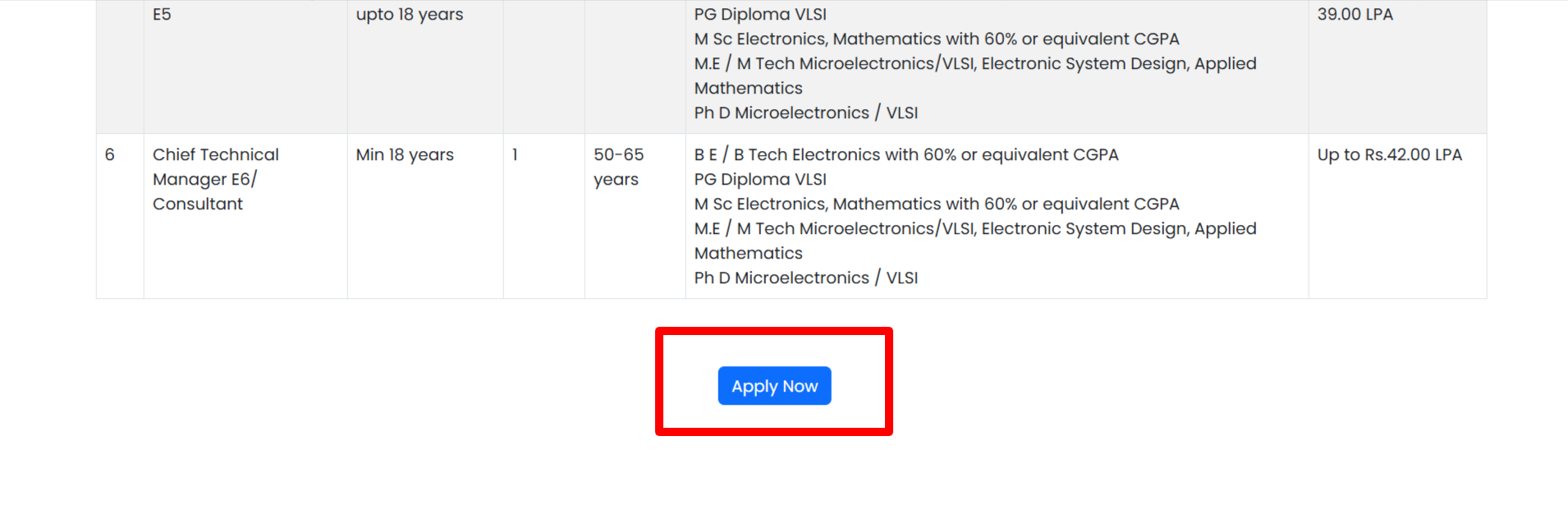This screenshot has width=1568, height=528.
Task: Click the B E / B Tech Electronics qualification line
Action: (x=905, y=154)
